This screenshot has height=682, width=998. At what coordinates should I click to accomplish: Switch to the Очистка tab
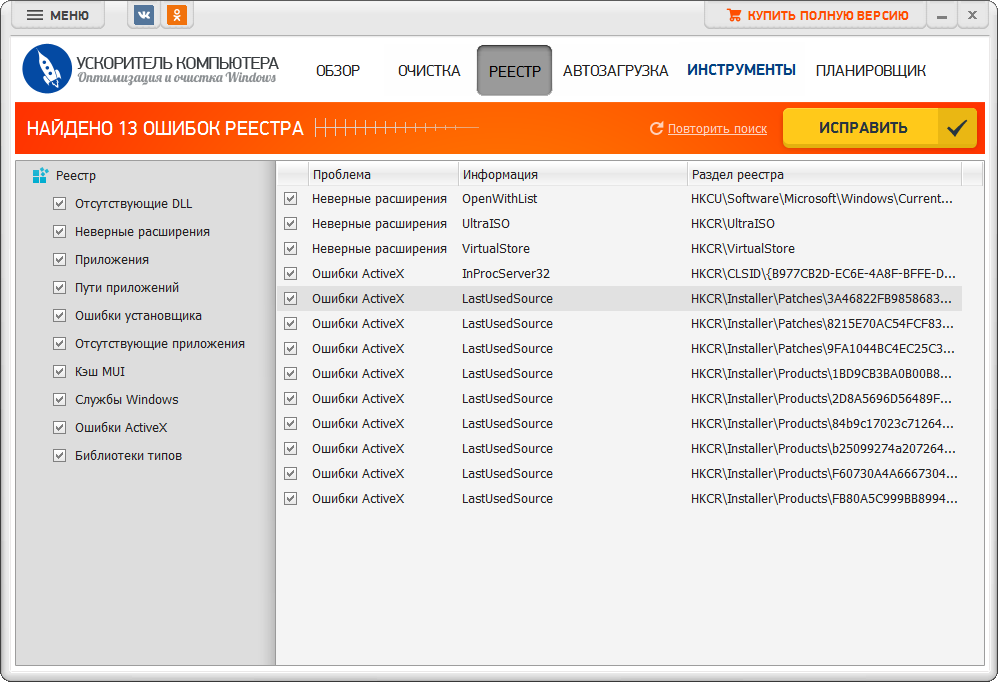click(x=429, y=71)
